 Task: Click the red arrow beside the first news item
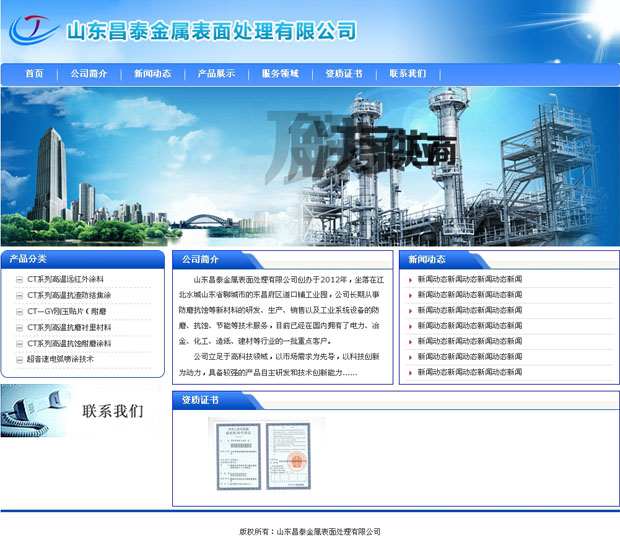point(410,280)
